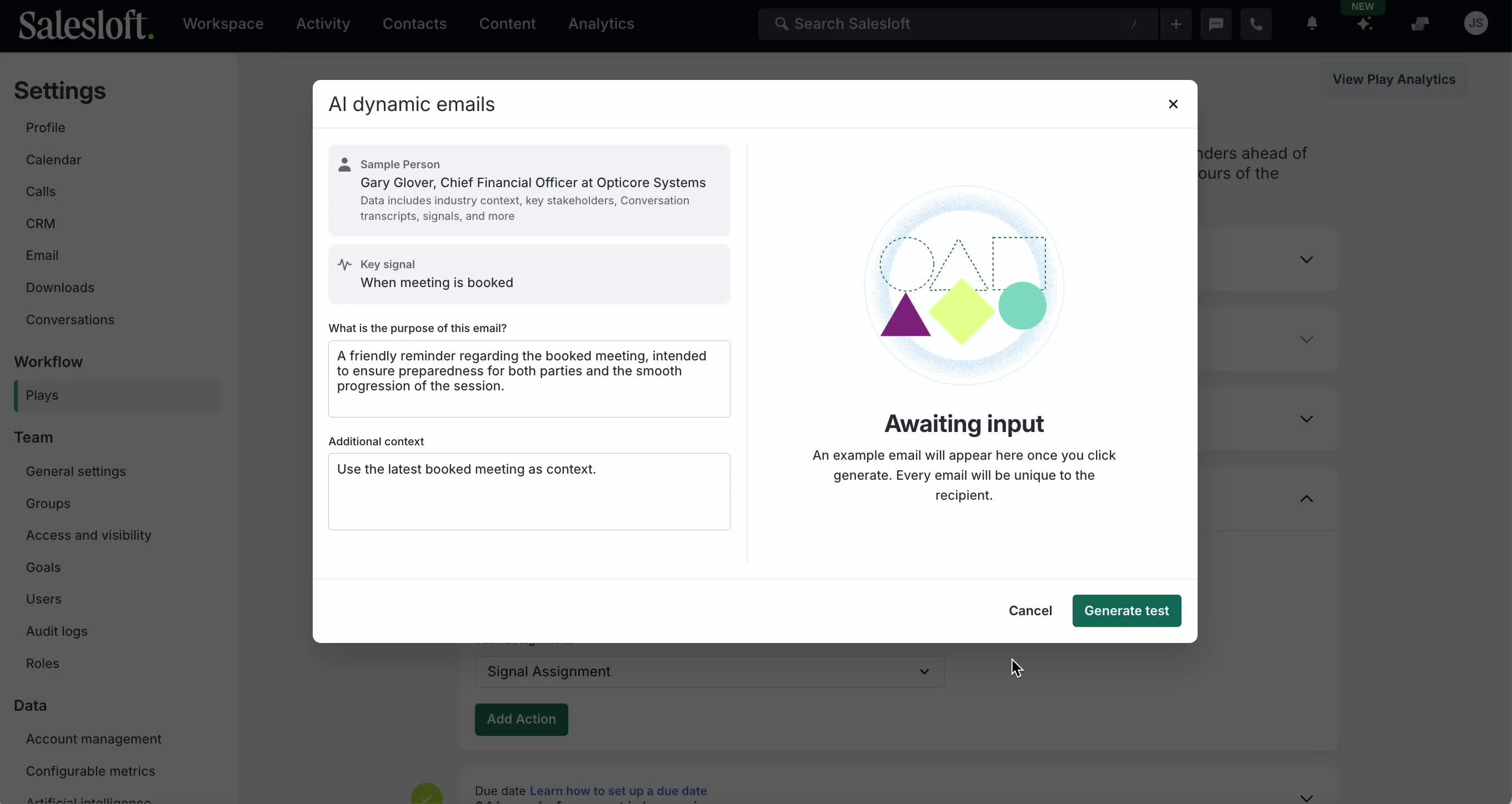Open the Contacts menu
This screenshot has width=1512, height=804.
coord(414,23)
